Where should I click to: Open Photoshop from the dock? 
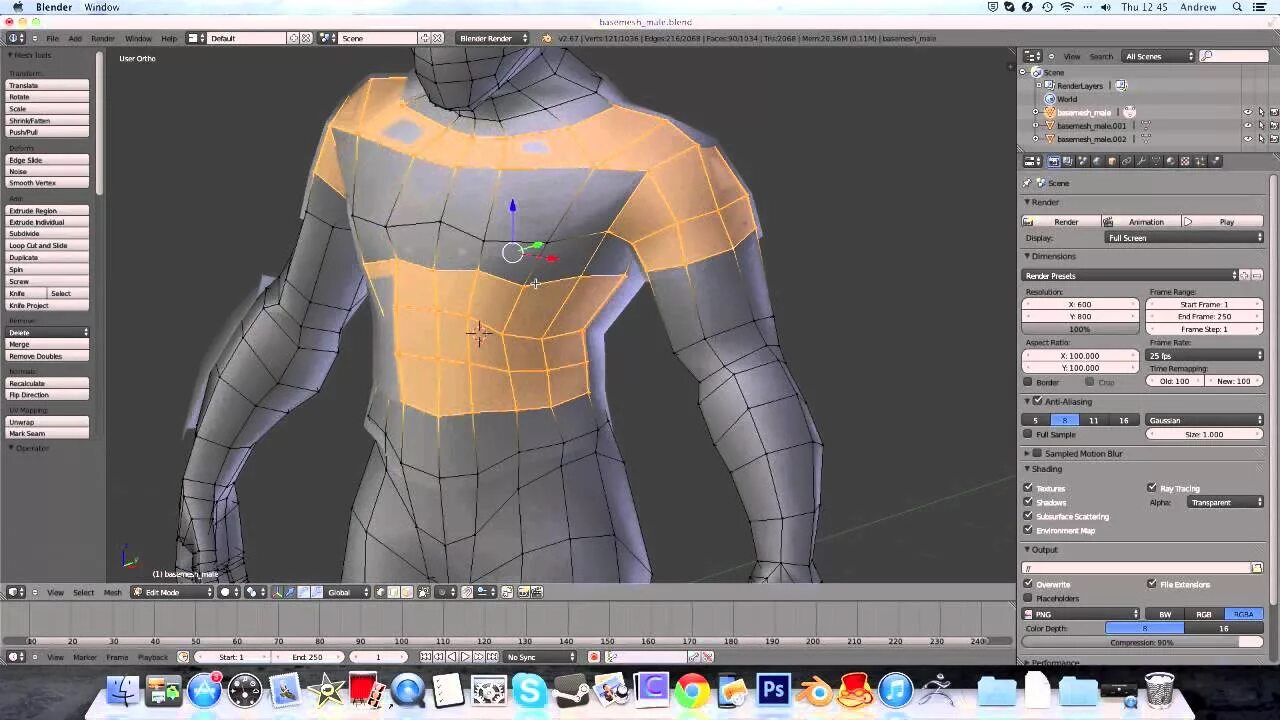click(773, 691)
